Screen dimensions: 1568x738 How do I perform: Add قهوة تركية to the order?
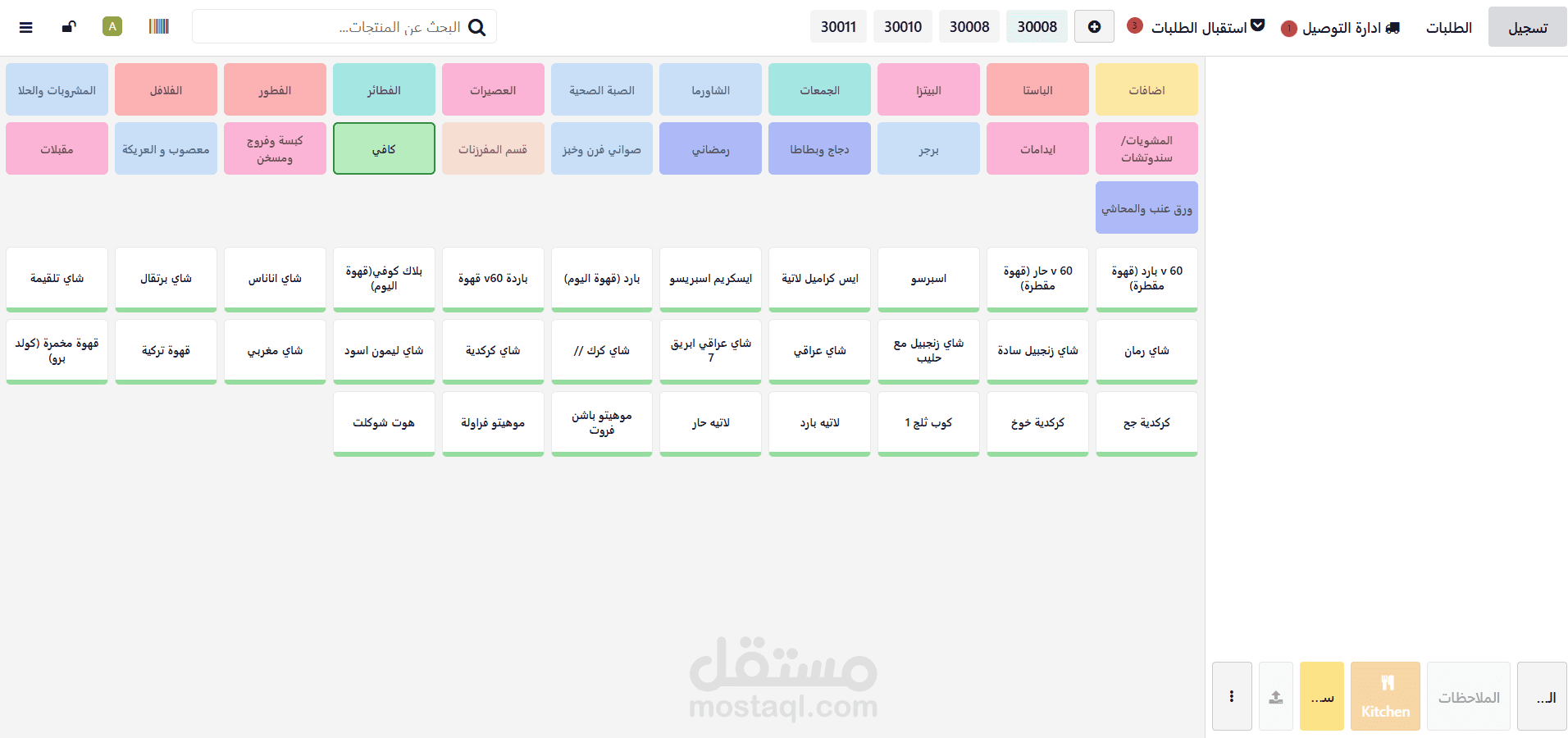tap(166, 351)
